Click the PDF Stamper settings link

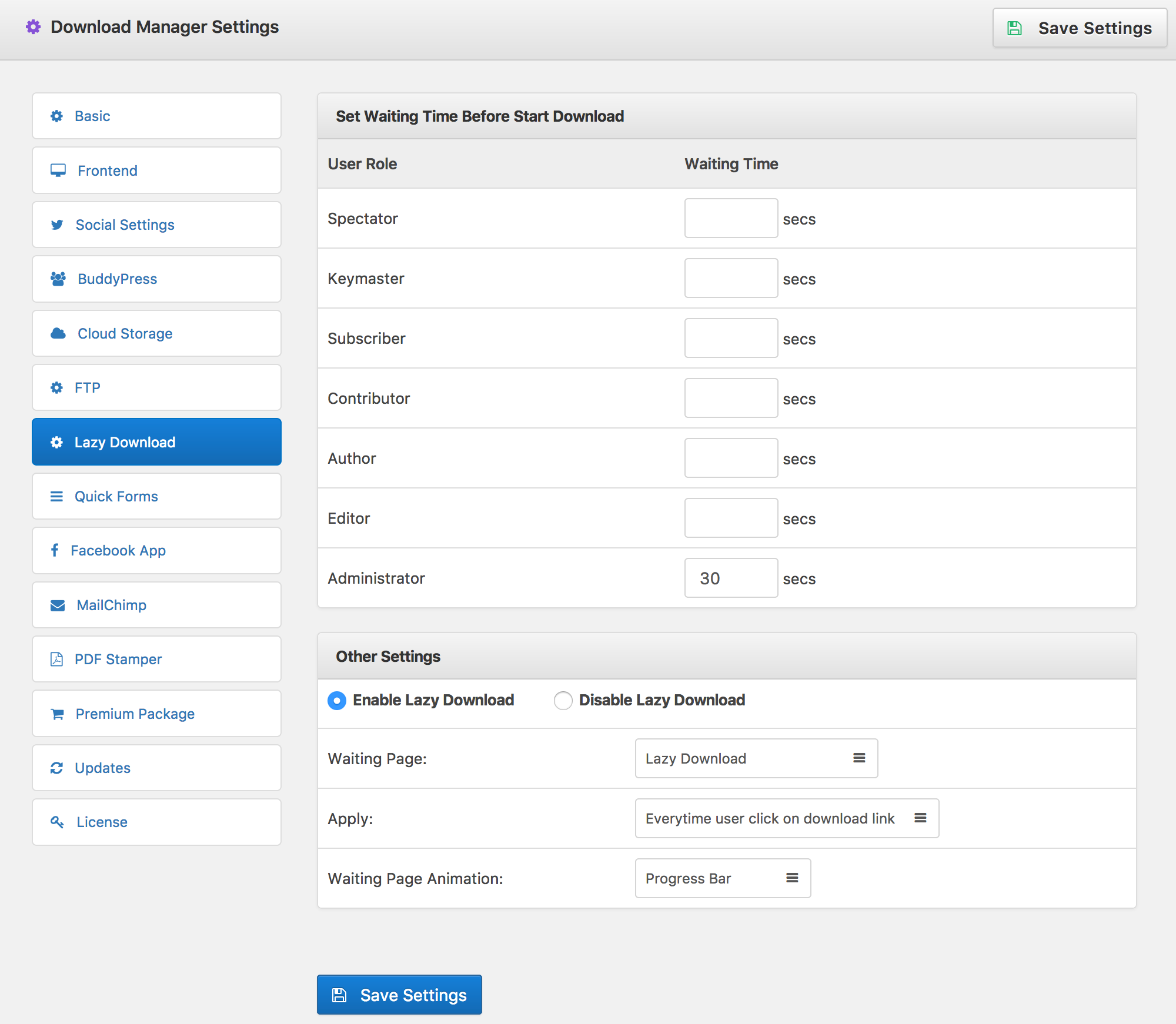pos(156,659)
